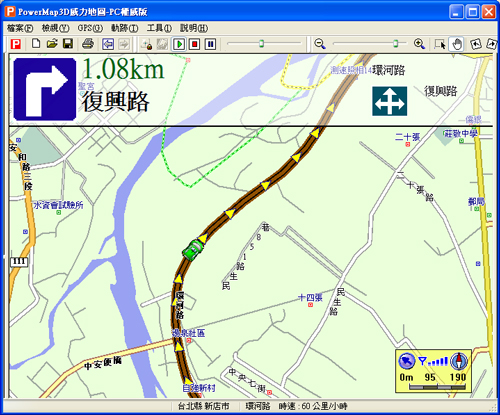Open the 檔案(F) menu
Viewport: 500px width, 415px height.
(20, 28)
